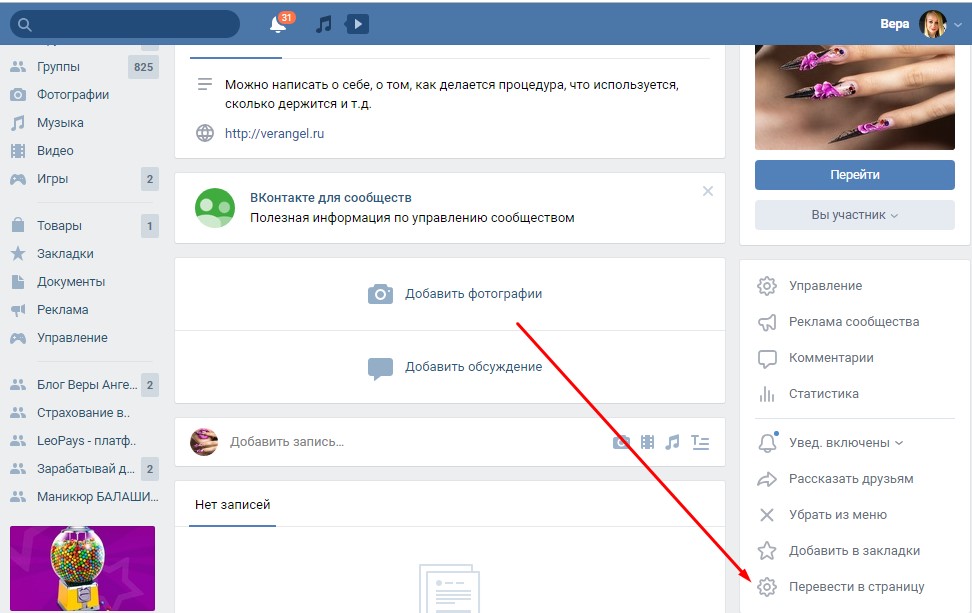This screenshot has width=972, height=613.
Task: Click the film icon next to Видео
Action: [x=18, y=151]
